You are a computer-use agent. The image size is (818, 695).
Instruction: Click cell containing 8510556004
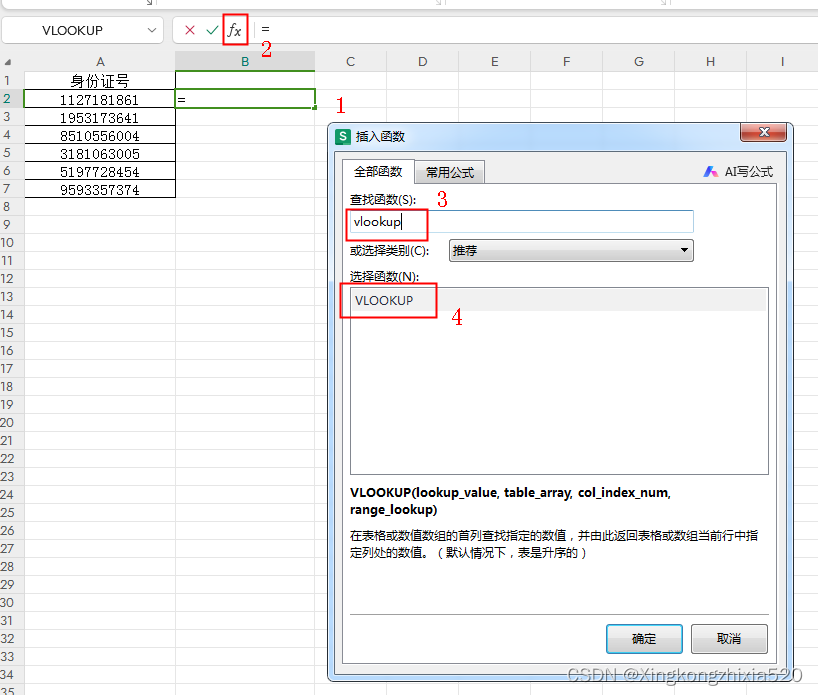coord(100,136)
